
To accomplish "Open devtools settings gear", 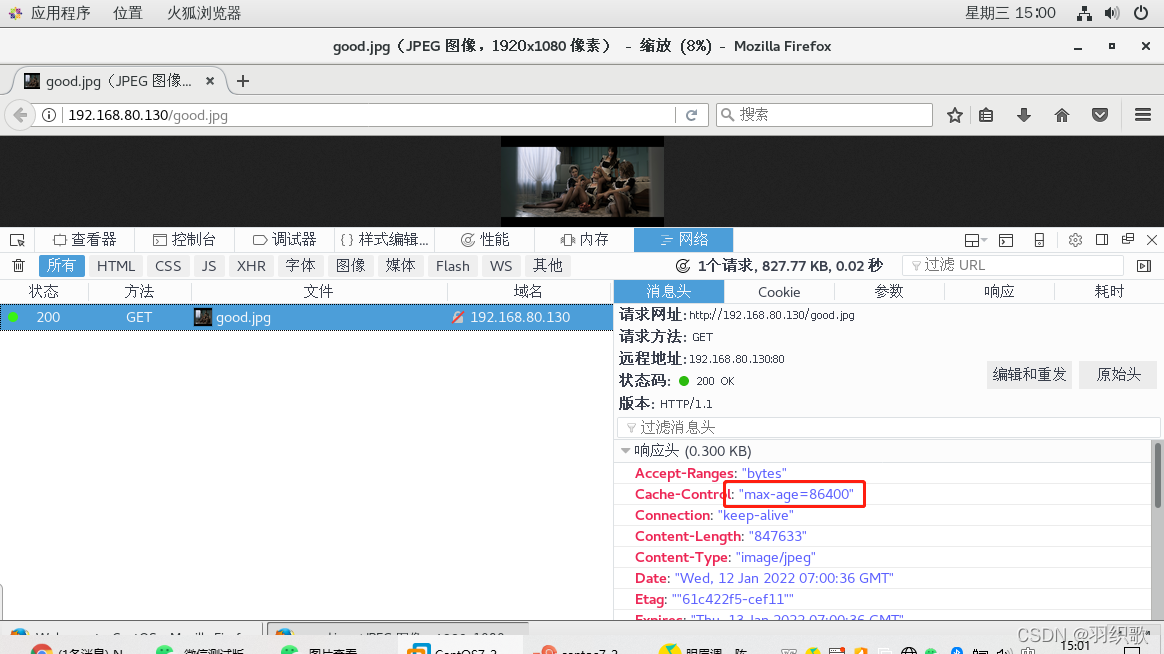I will [x=1075, y=240].
